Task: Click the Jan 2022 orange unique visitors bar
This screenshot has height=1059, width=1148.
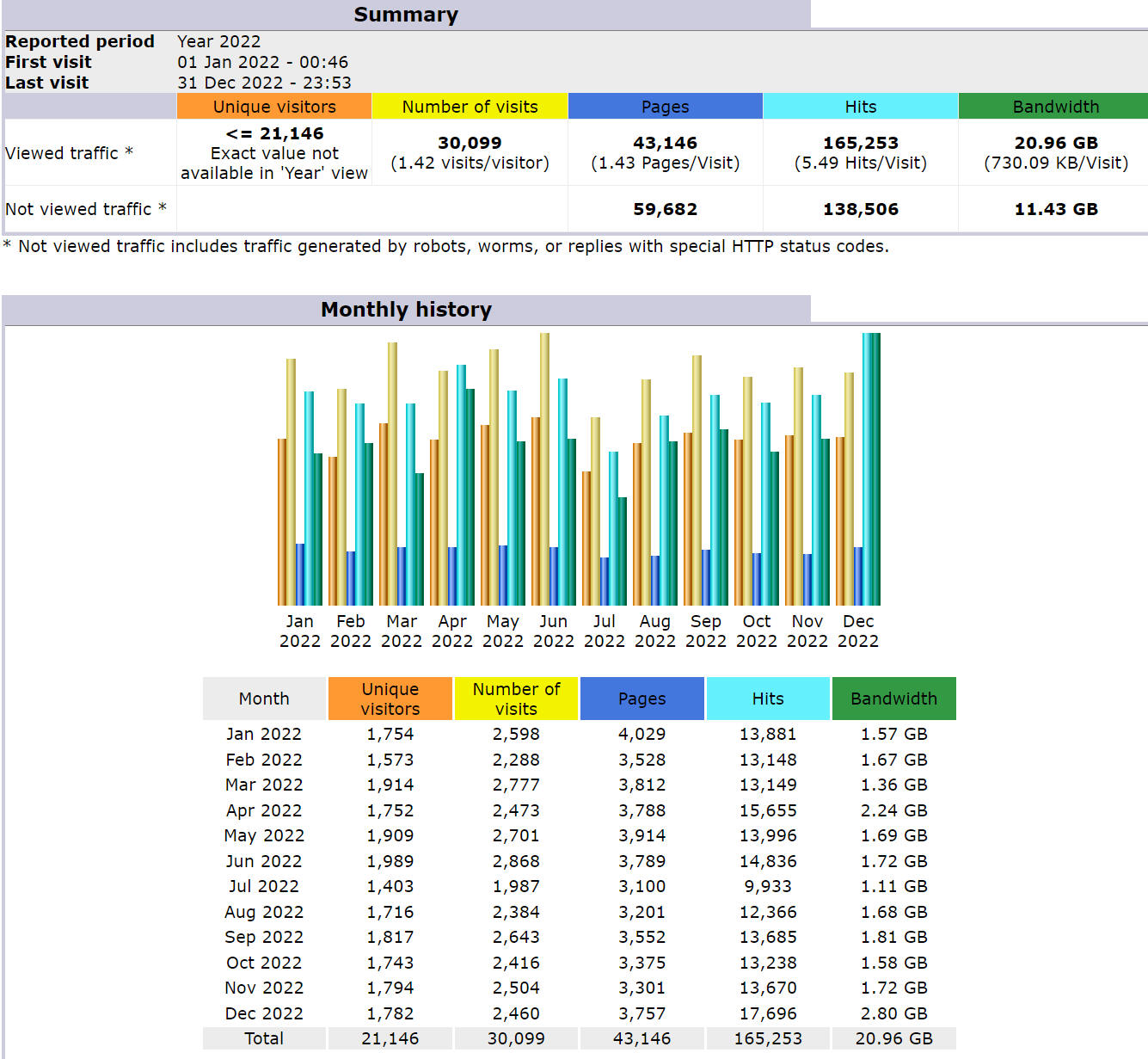Action: click(282, 521)
